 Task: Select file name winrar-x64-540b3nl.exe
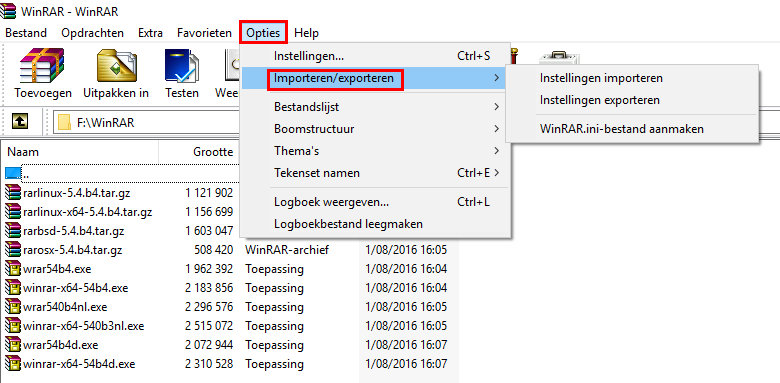(x=84, y=326)
